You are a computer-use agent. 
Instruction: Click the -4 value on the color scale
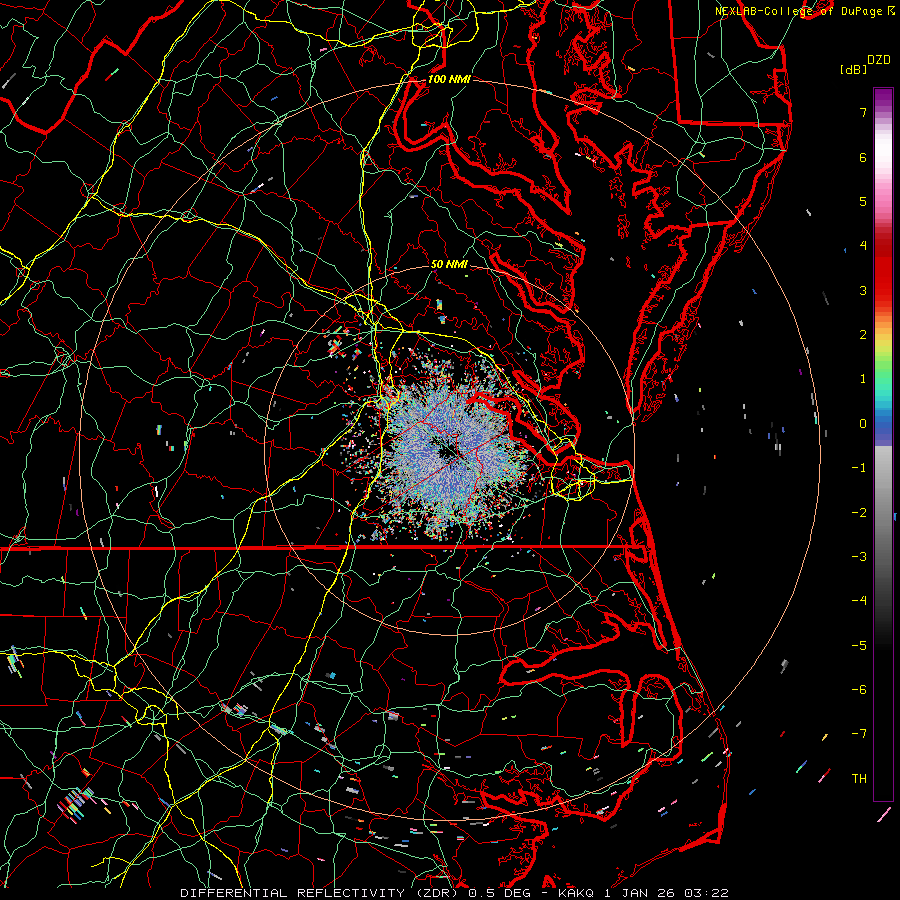859,601
